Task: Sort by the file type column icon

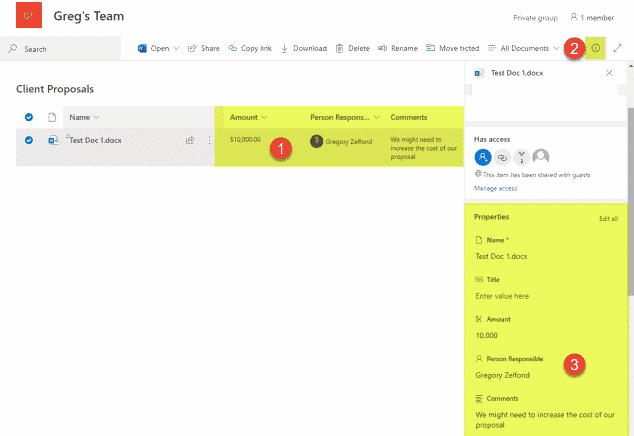Action: [x=52, y=117]
